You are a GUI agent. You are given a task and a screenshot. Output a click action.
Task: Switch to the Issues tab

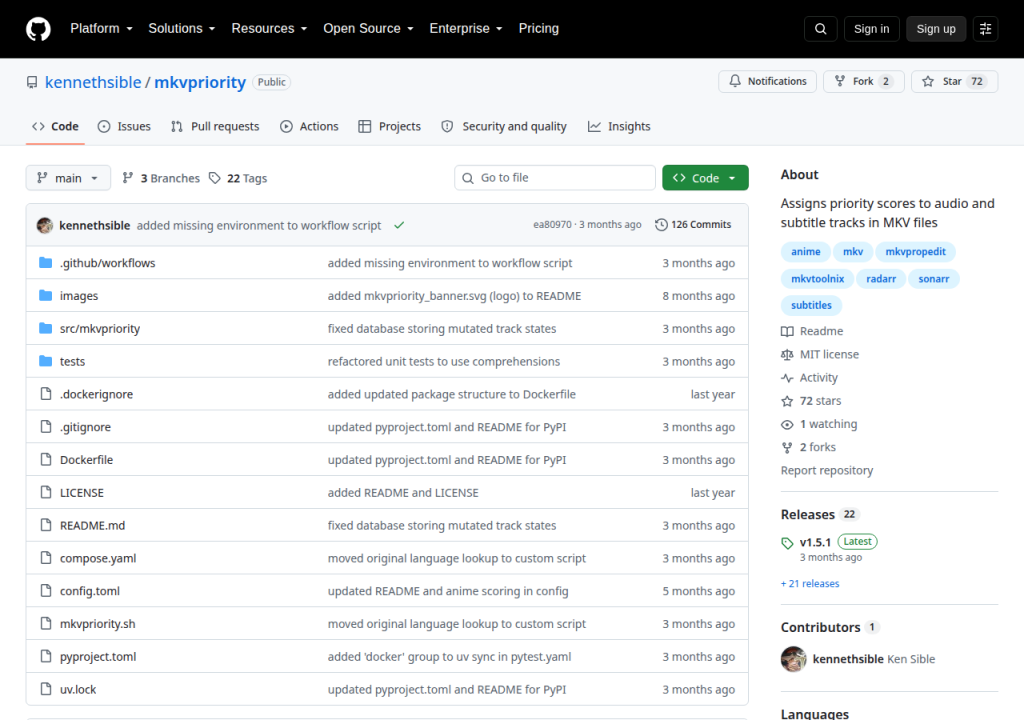pos(124,126)
